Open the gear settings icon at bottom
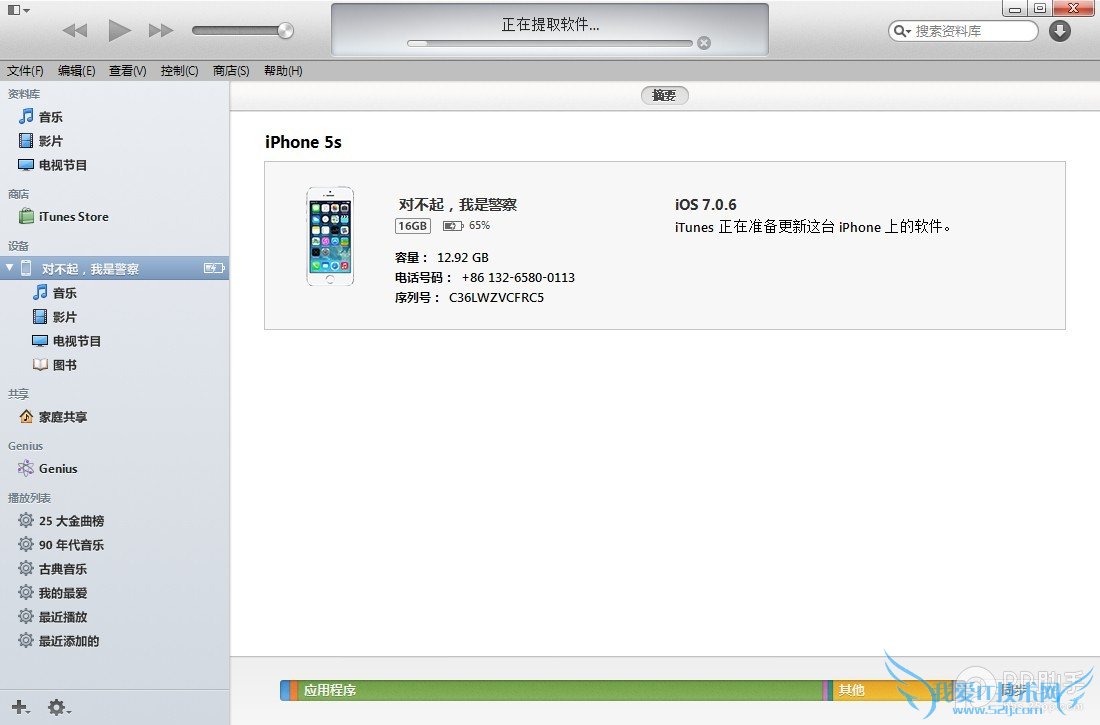Screen dimensions: 1100x725 pos(55,707)
